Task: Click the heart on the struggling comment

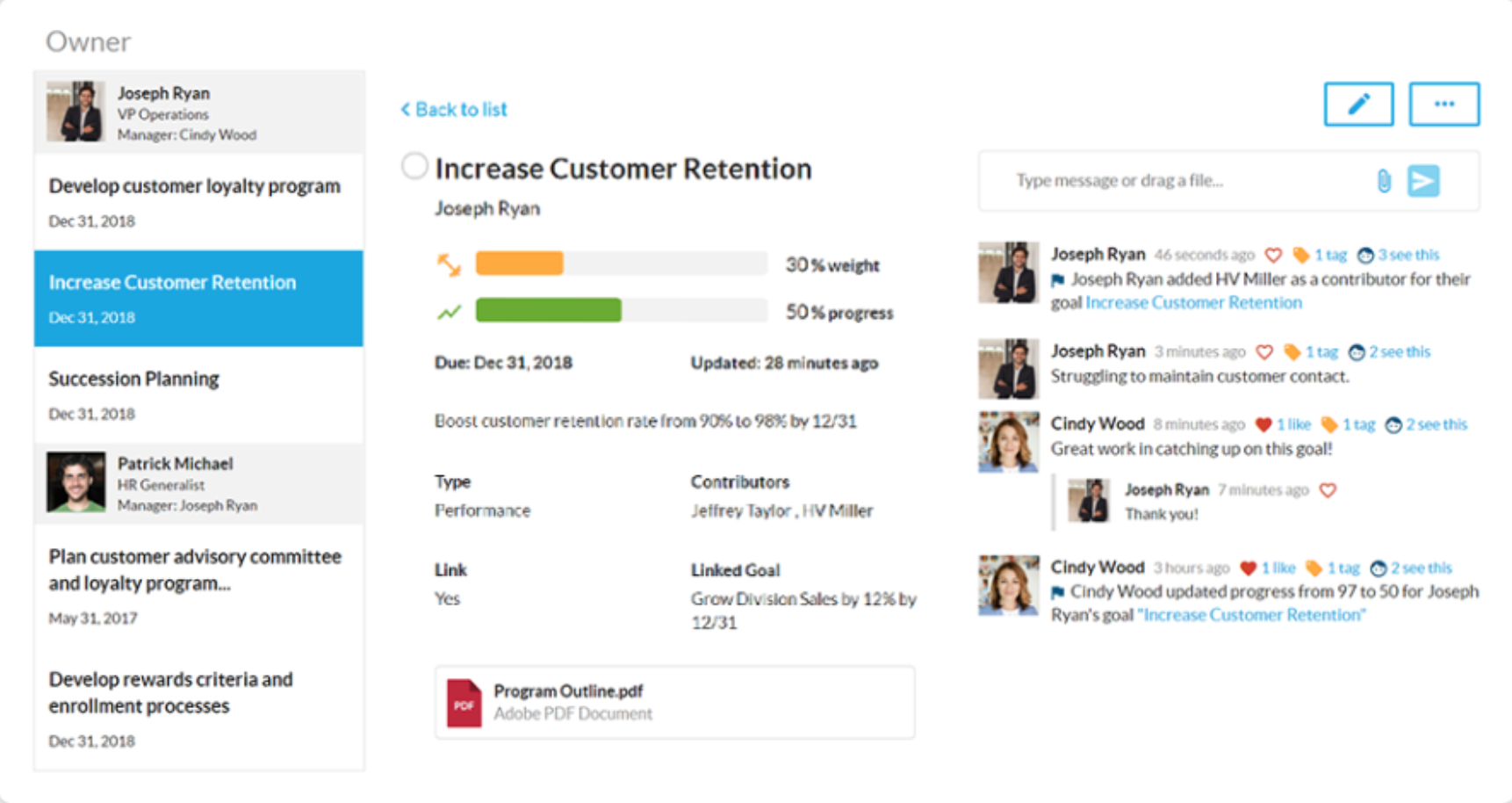Action: pos(1264,351)
